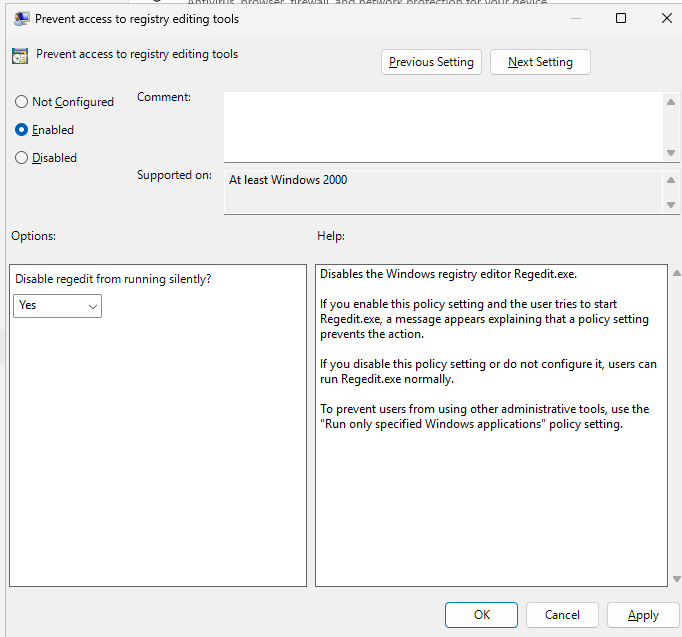Confirm changes with OK button
The image size is (682, 637).
click(x=481, y=615)
